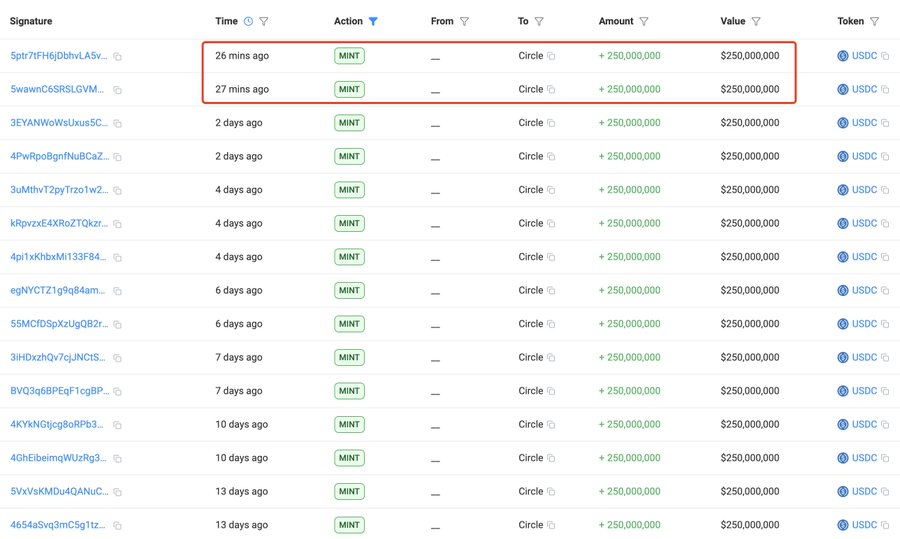Open Circle account in the 4pi1xKhbxMi133F84 row
This screenshot has width=900, height=539.
pos(530,257)
